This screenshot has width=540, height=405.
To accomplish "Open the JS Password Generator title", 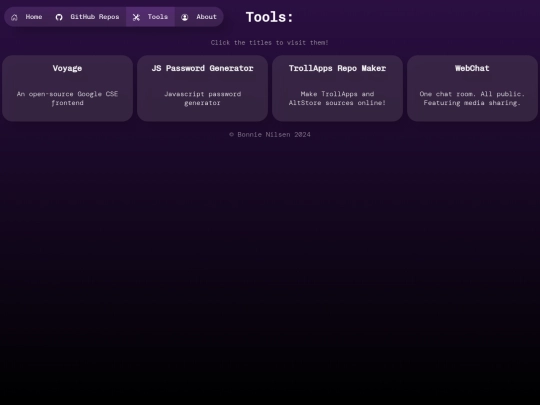I will click(202, 68).
